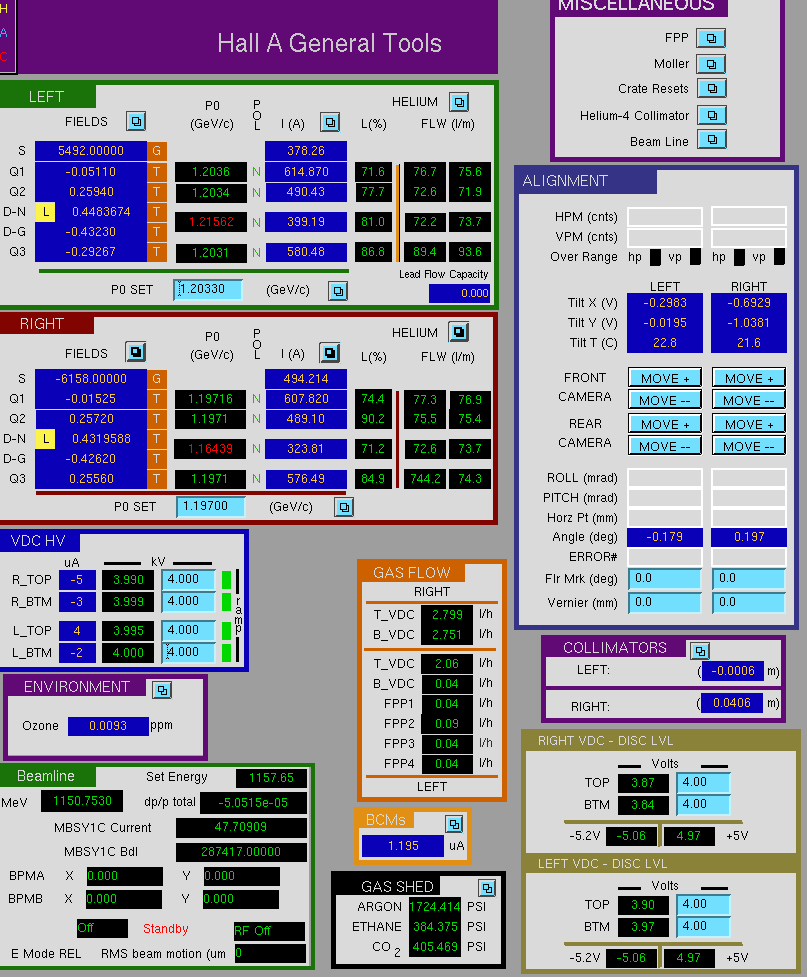
Task: Open the BCMs panel display icon
Action: (454, 824)
